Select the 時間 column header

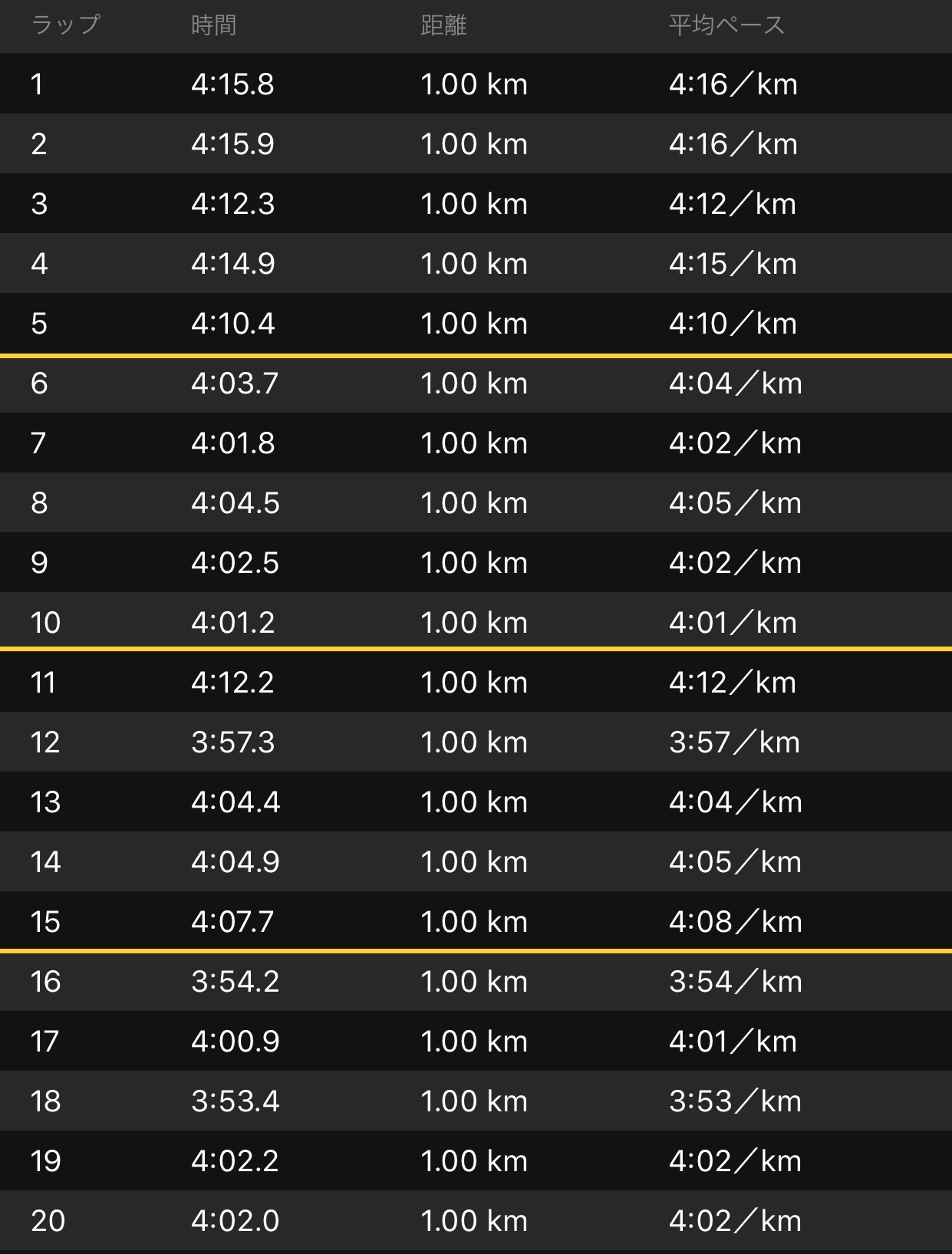click(213, 25)
